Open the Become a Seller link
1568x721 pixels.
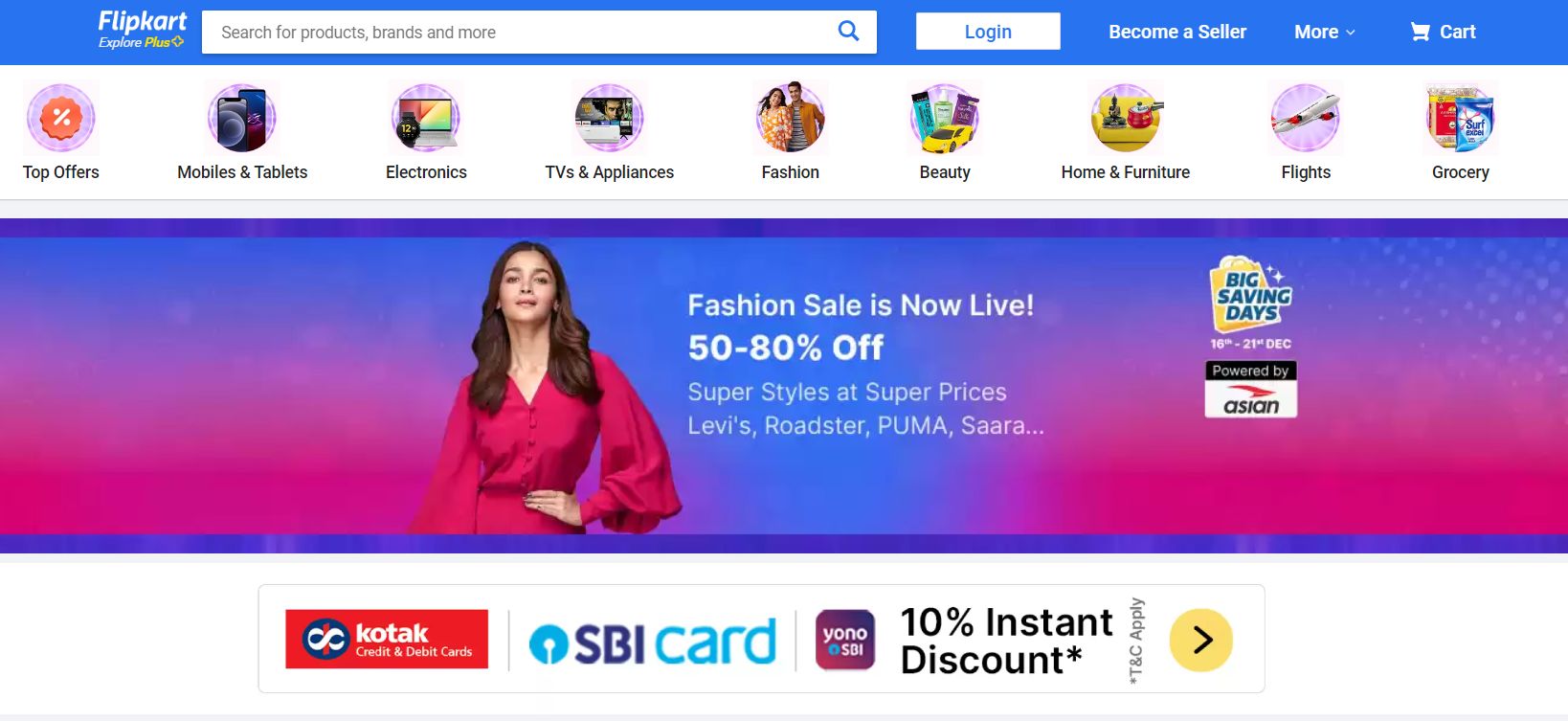click(x=1177, y=32)
